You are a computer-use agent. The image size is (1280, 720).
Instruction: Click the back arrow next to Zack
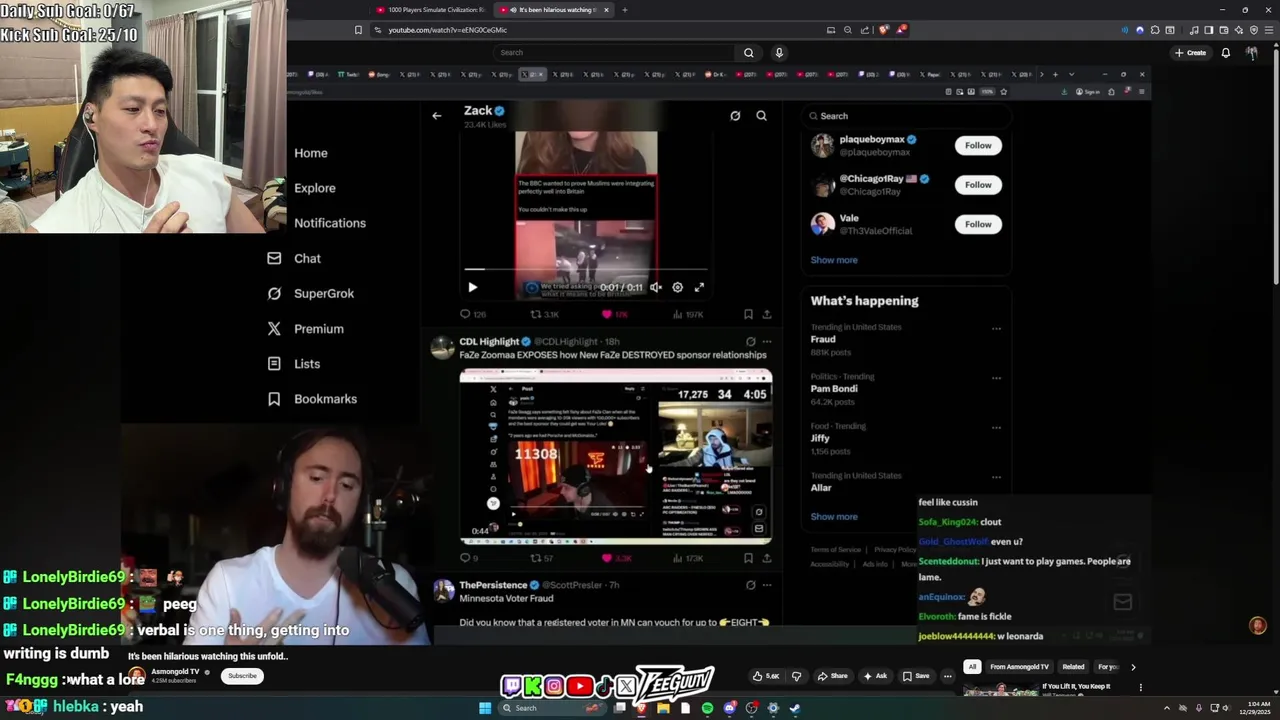[436, 116]
